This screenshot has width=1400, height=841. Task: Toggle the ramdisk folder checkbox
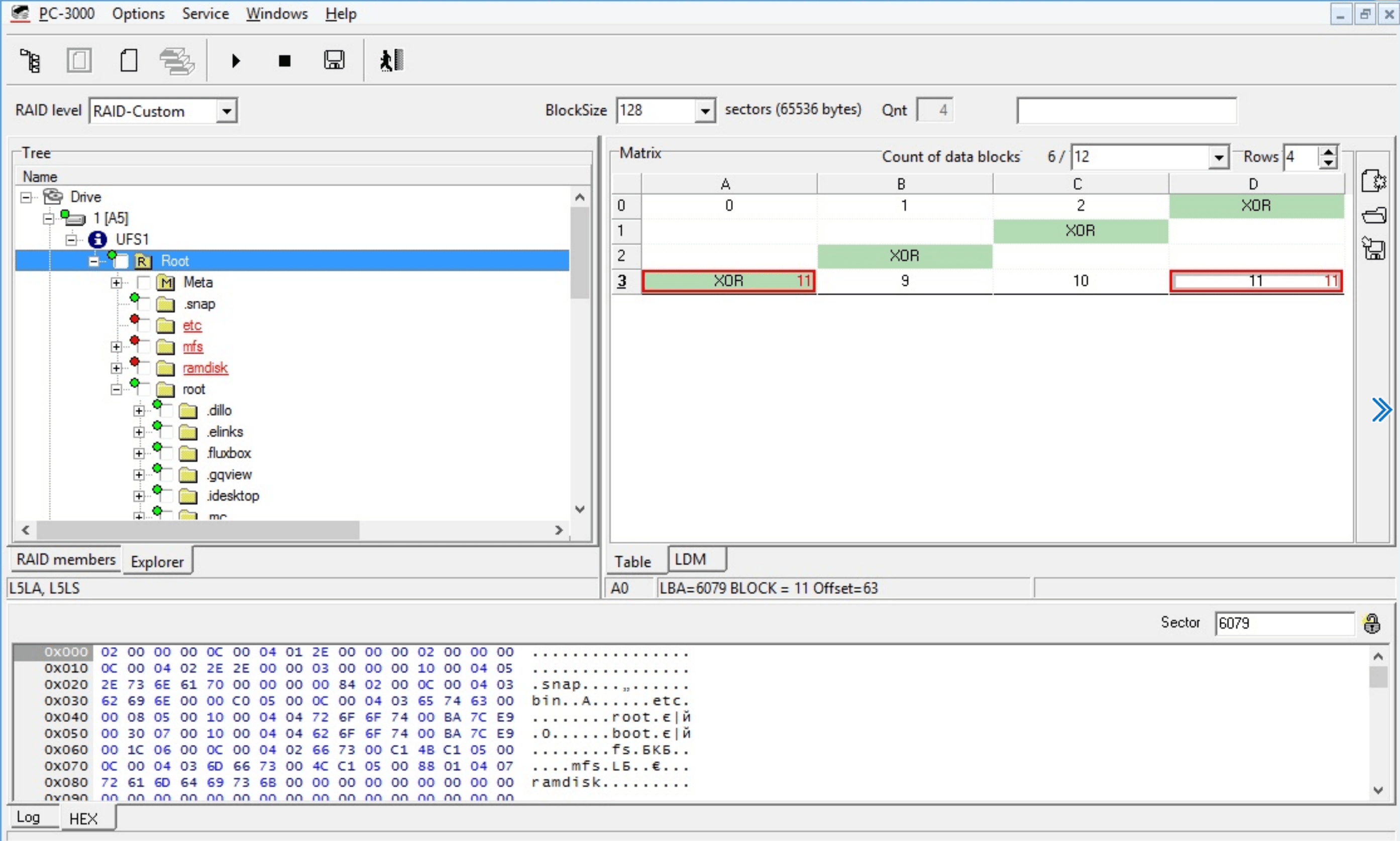(144, 369)
